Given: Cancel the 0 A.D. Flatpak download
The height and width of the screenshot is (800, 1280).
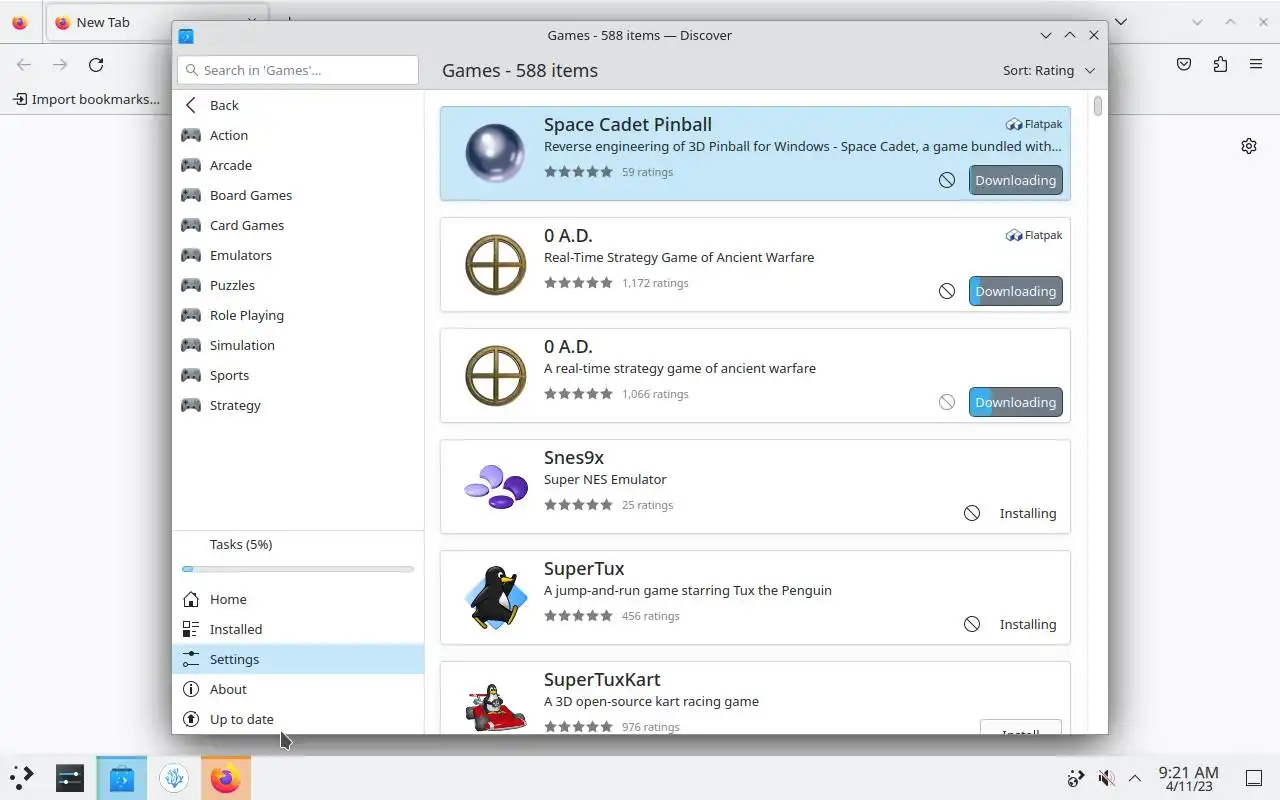Looking at the screenshot, I should pos(947,291).
